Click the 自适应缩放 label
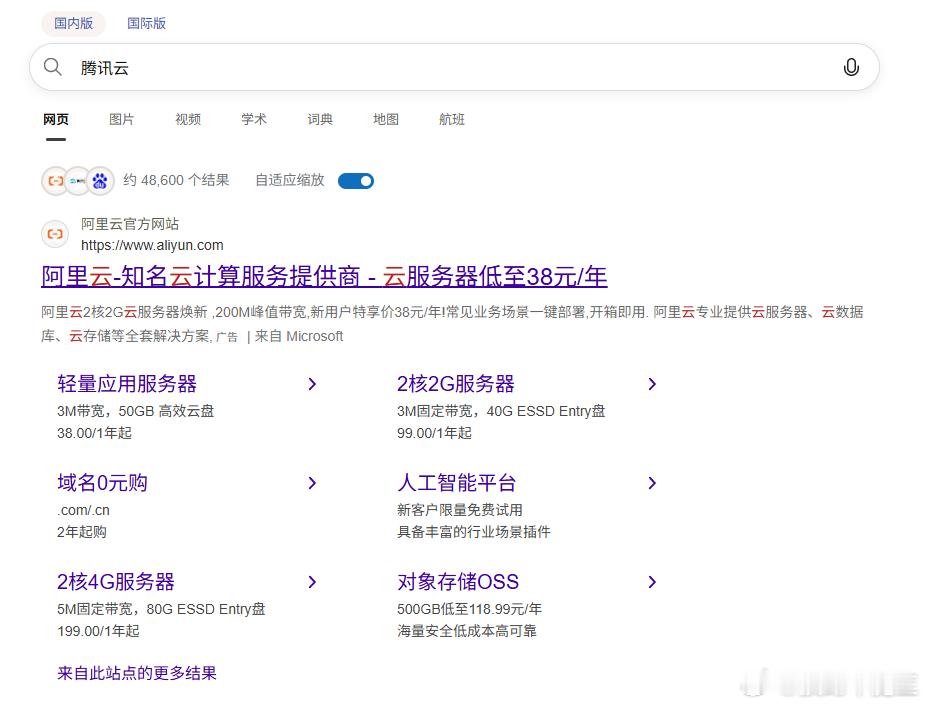This screenshot has width=928, height=706. 289,180
